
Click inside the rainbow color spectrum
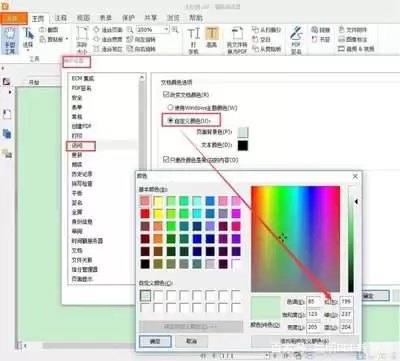tap(296, 239)
